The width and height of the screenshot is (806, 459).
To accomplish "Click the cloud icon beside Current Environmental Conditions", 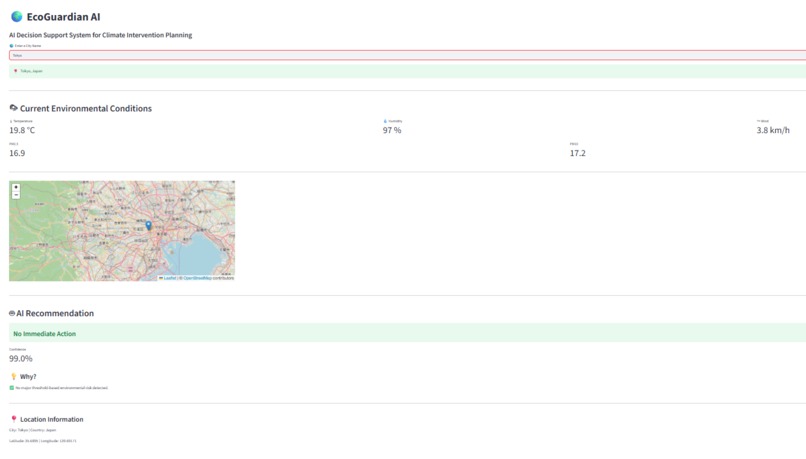I will pos(13,108).
